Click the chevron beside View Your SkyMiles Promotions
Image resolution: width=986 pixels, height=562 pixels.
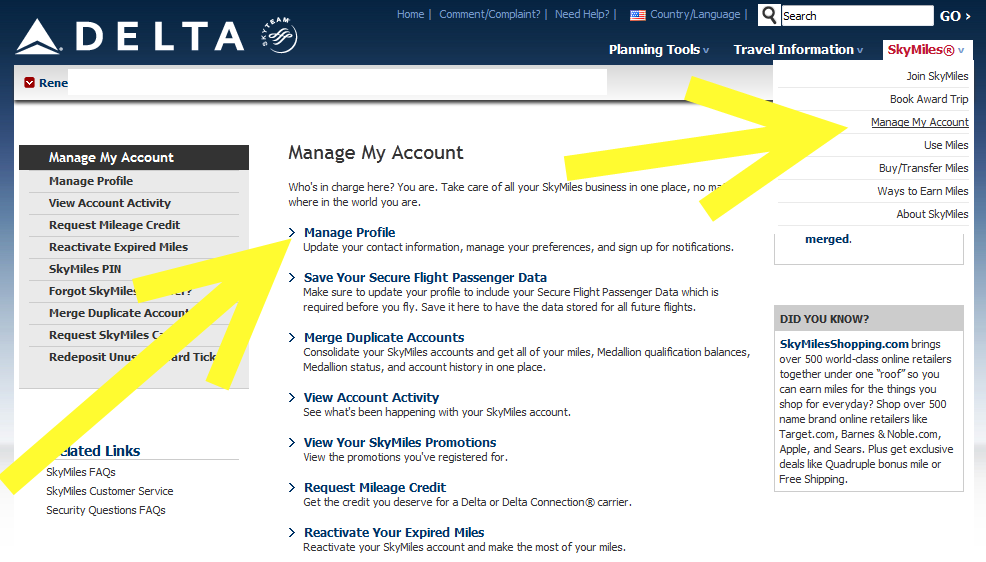(x=292, y=443)
